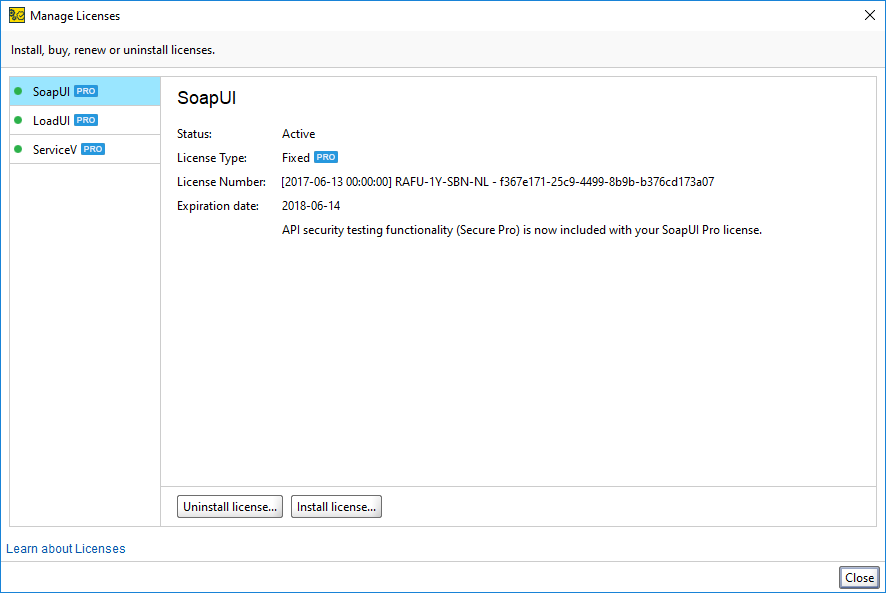Close the Manage Licenses window with X

coord(870,15)
